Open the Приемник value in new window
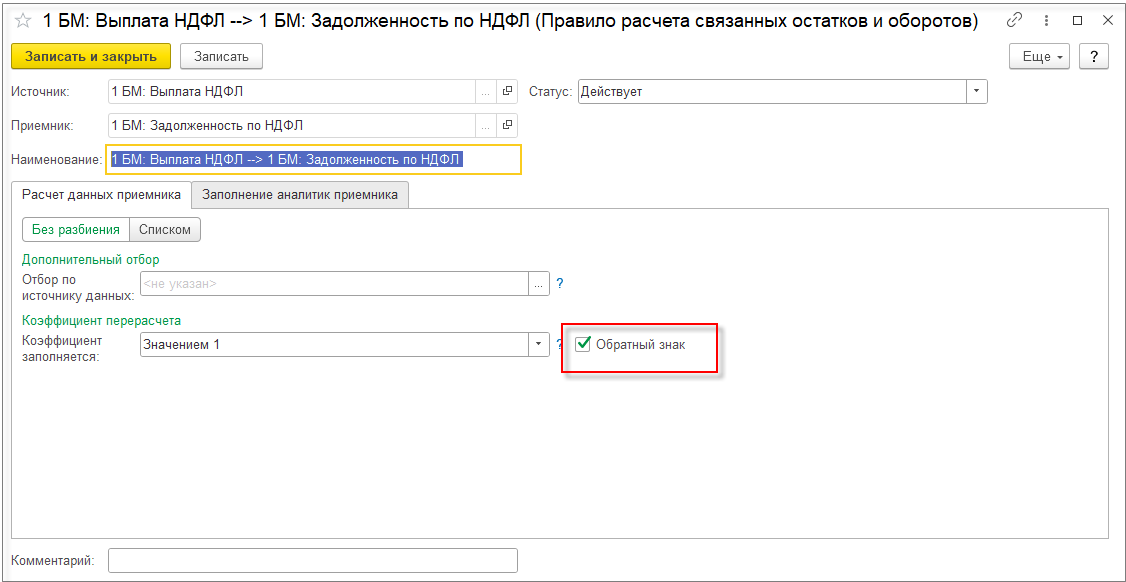 (x=507, y=125)
